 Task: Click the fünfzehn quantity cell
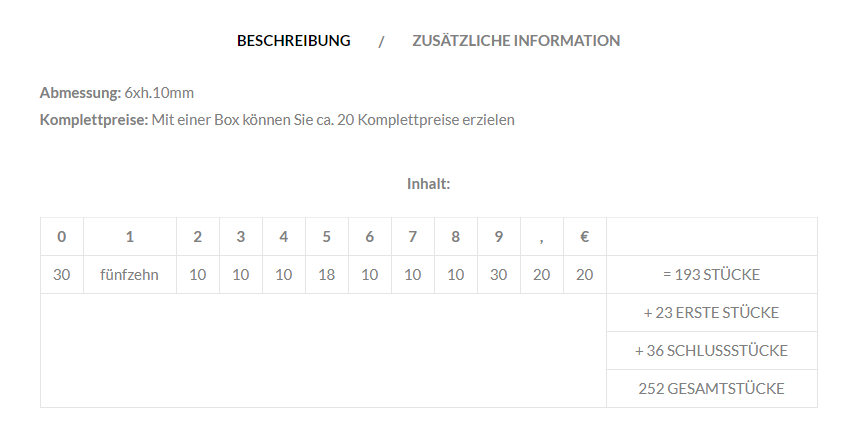tap(129, 275)
